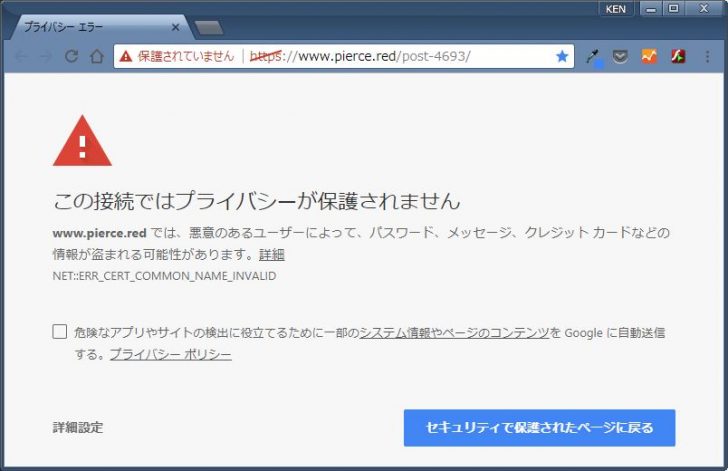Click the red Flash extension icon

(x=677, y=57)
